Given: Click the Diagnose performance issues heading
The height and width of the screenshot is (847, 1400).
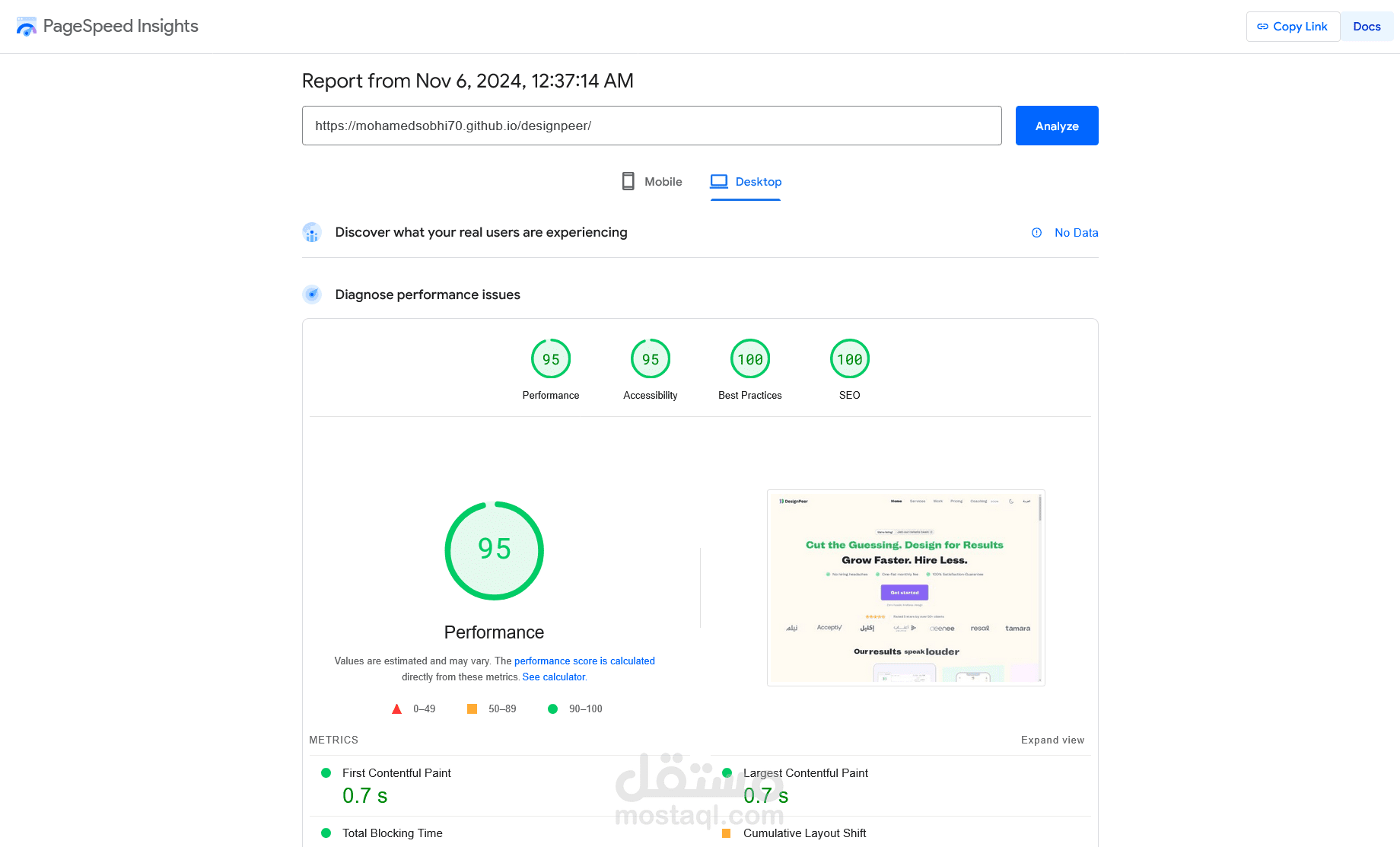Looking at the screenshot, I should pos(428,295).
